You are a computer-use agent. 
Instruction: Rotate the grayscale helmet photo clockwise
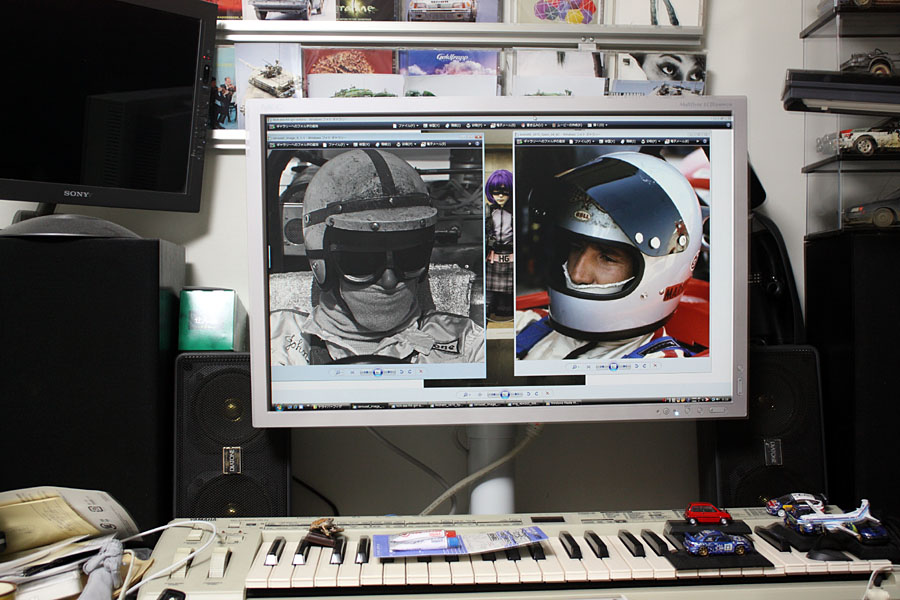point(409,372)
